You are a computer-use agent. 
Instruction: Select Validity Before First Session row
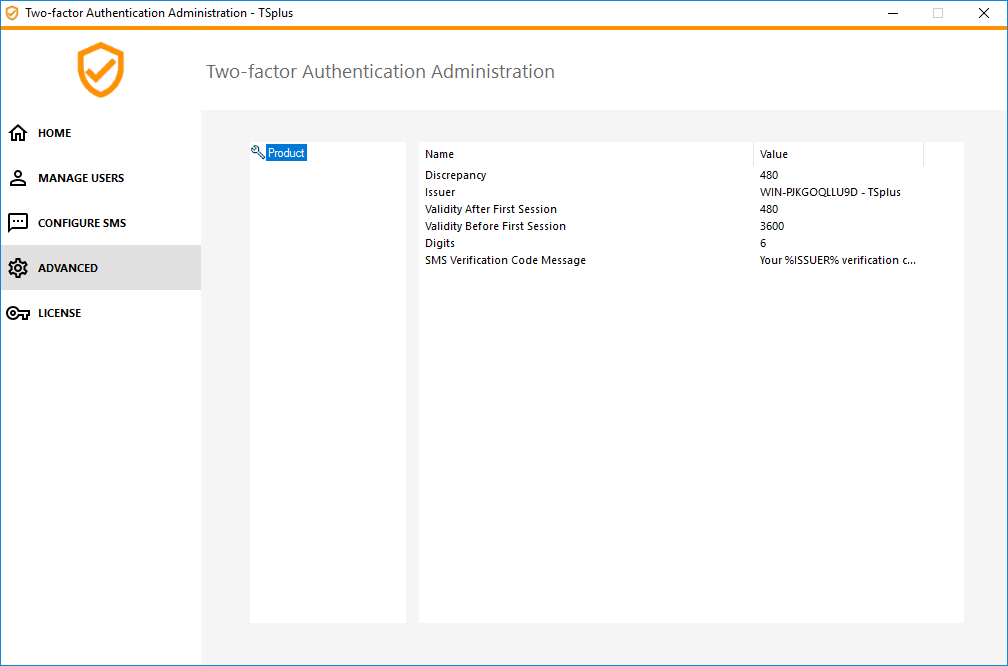(x=672, y=226)
